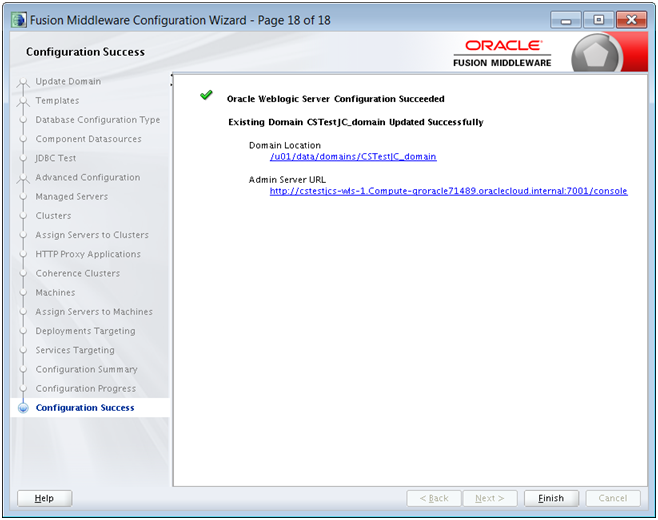
Task: Select Managed Servers step
Action: [x=71, y=196]
